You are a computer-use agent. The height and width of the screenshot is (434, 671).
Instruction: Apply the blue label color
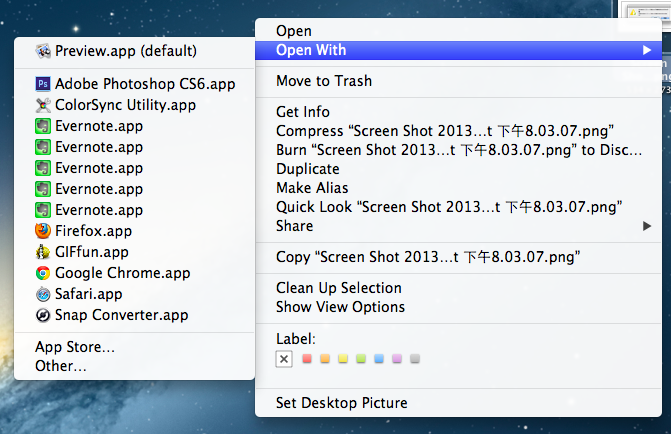[x=379, y=359]
